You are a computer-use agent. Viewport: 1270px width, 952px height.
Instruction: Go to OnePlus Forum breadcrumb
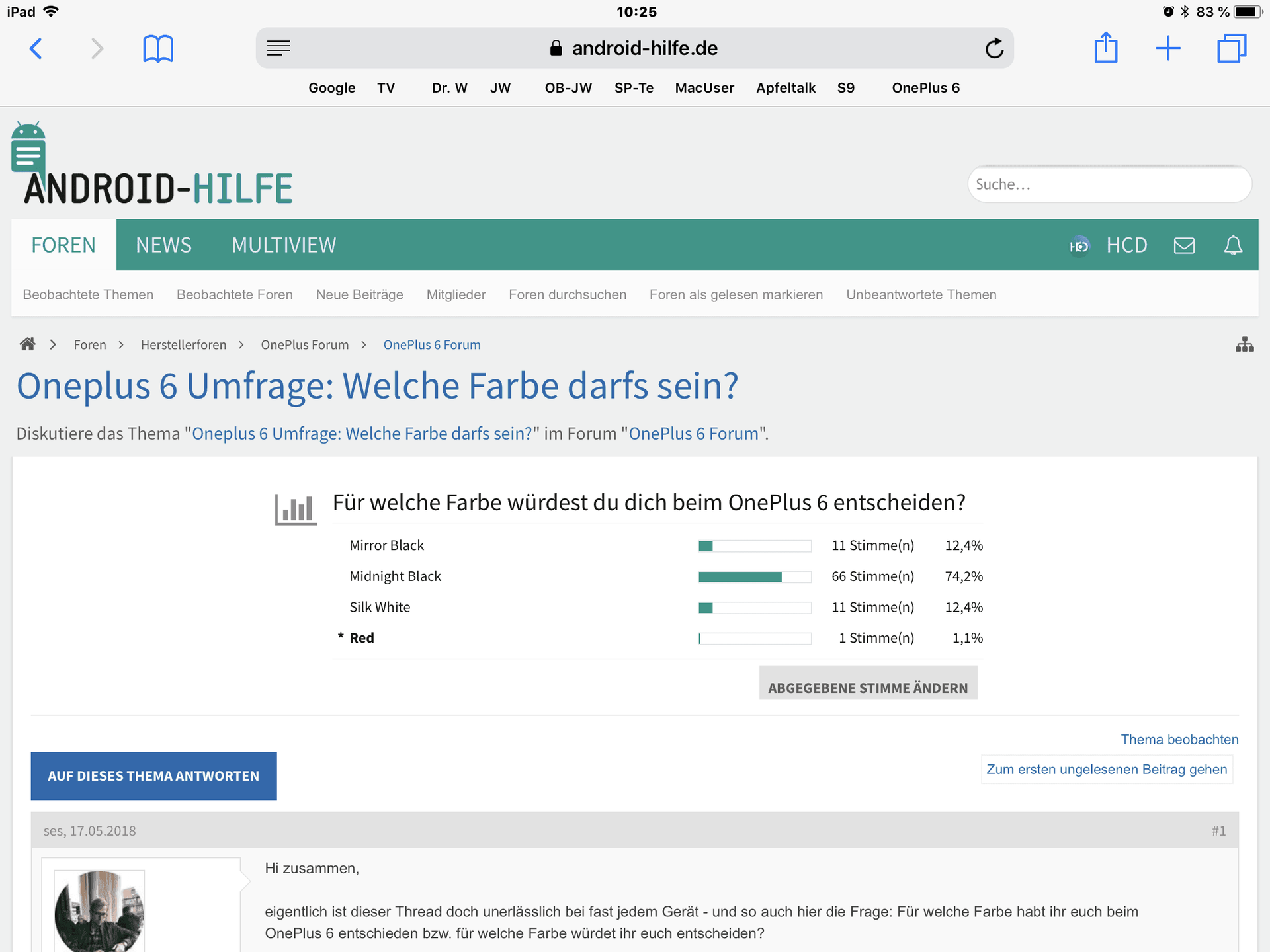(304, 344)
